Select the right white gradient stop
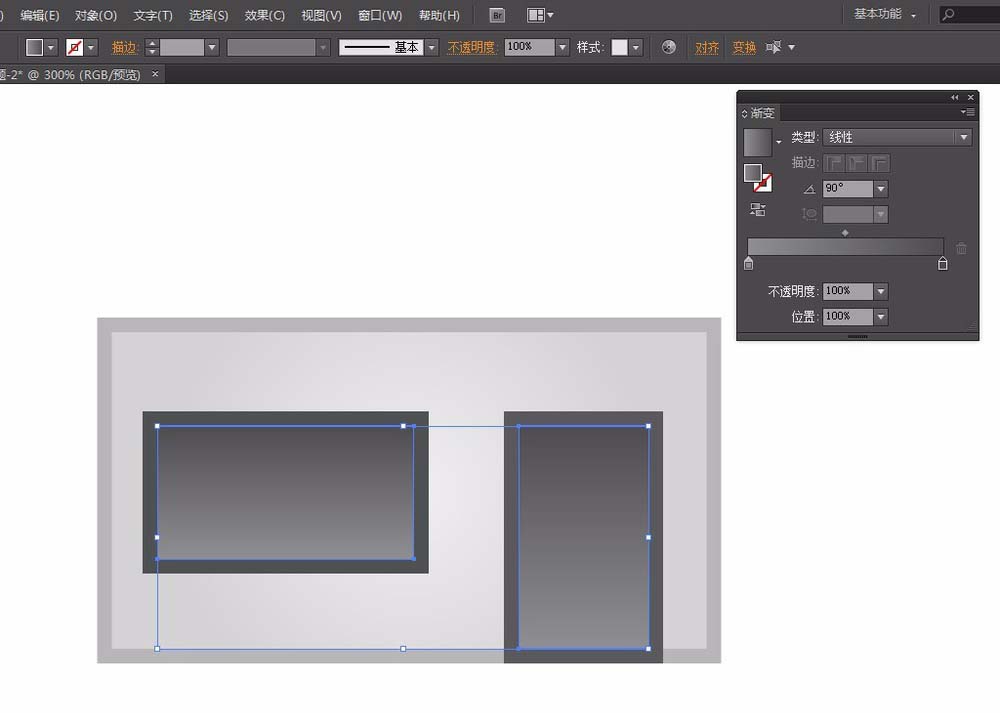 943,263
